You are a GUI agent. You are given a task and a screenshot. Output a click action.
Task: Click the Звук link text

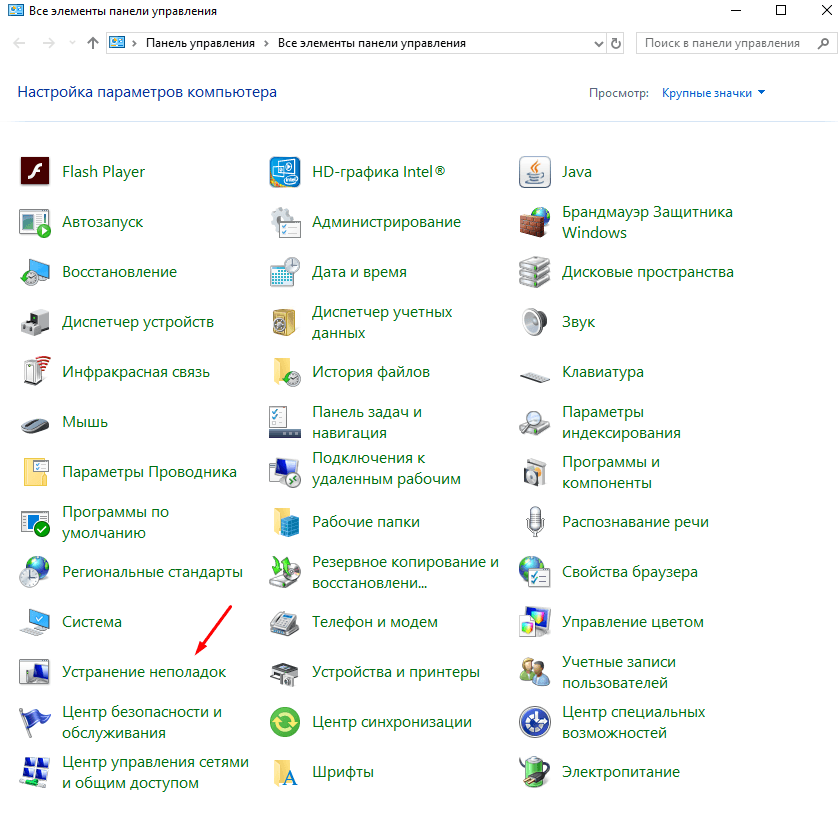pyautogui.click(x=578, y=322)
